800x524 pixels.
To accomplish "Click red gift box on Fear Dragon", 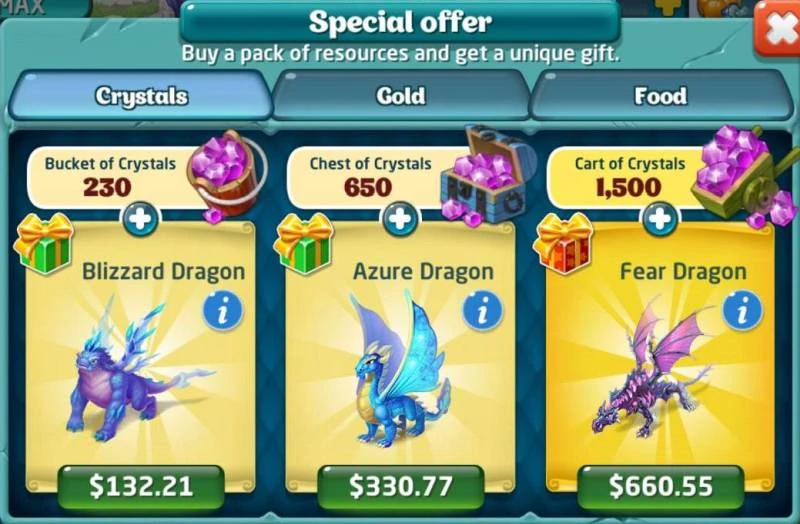I will pos(563,243).
